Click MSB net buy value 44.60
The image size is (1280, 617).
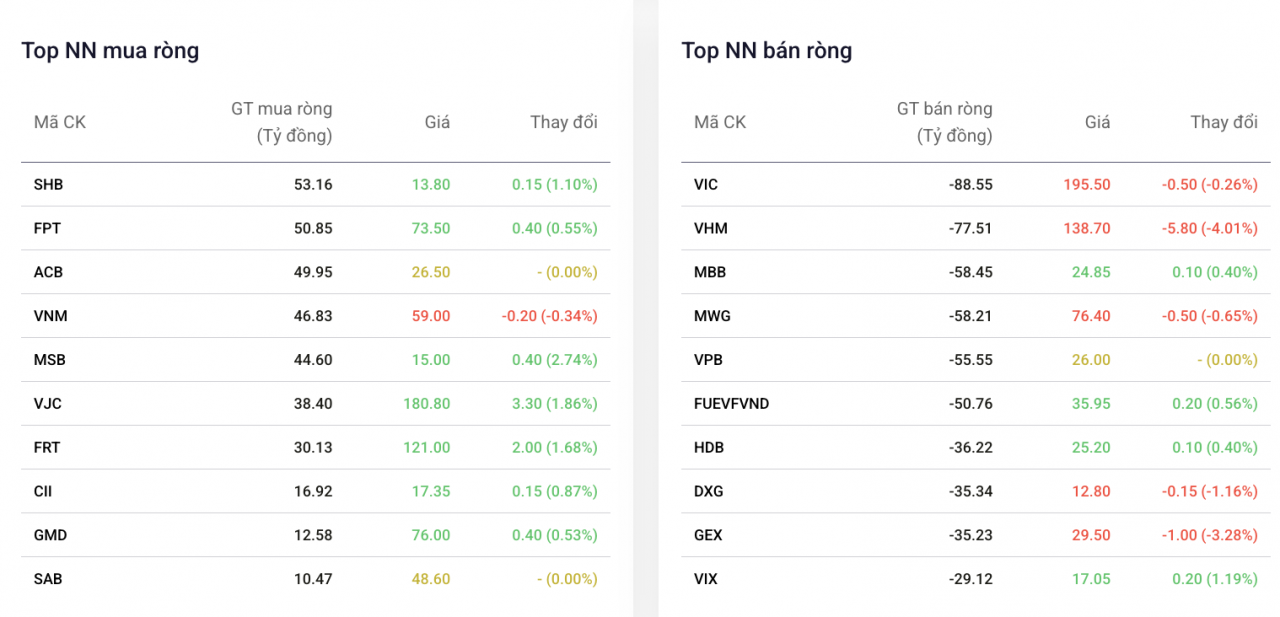tap(313, 360)
